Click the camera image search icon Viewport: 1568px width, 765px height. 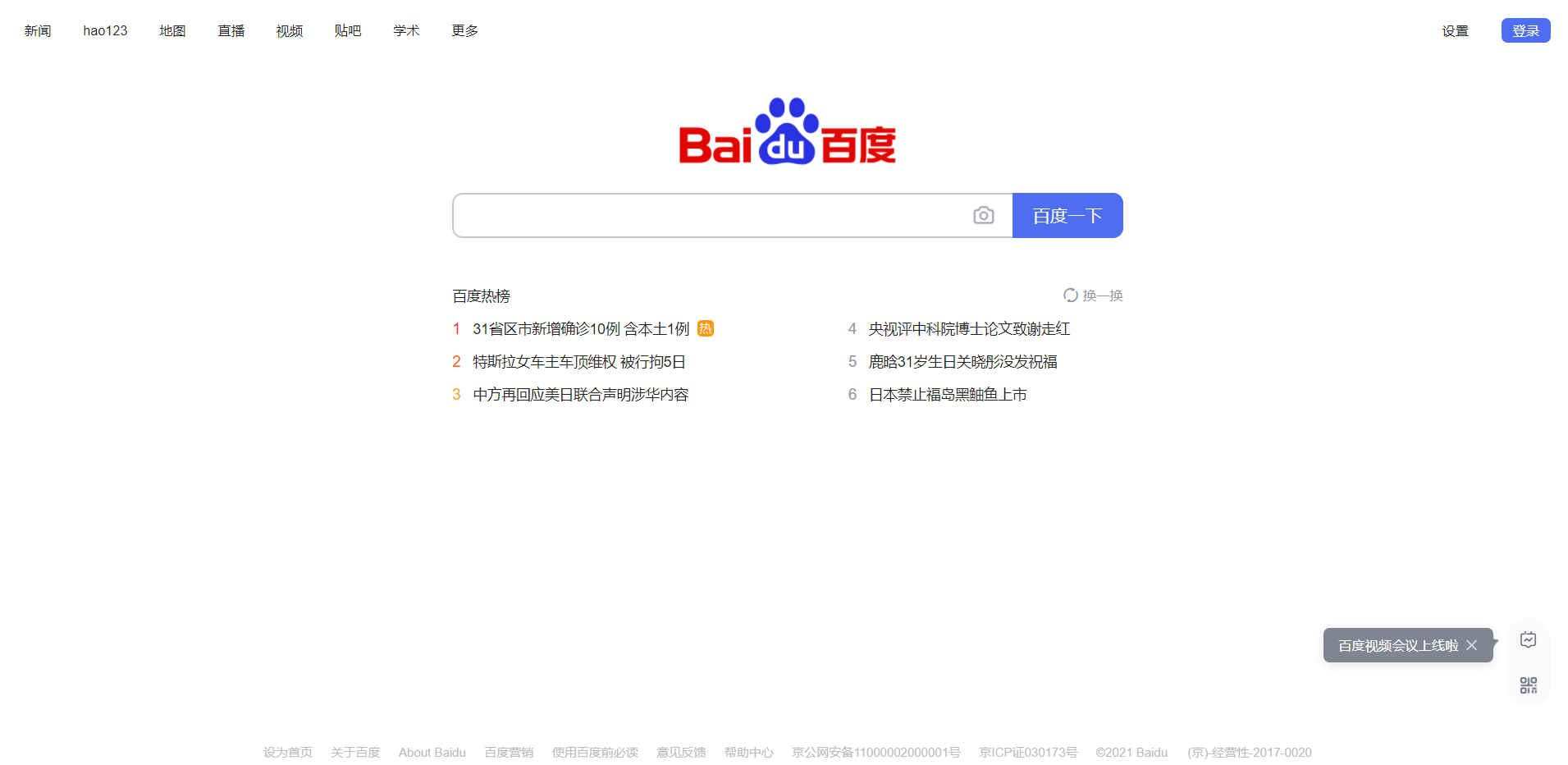983,215
